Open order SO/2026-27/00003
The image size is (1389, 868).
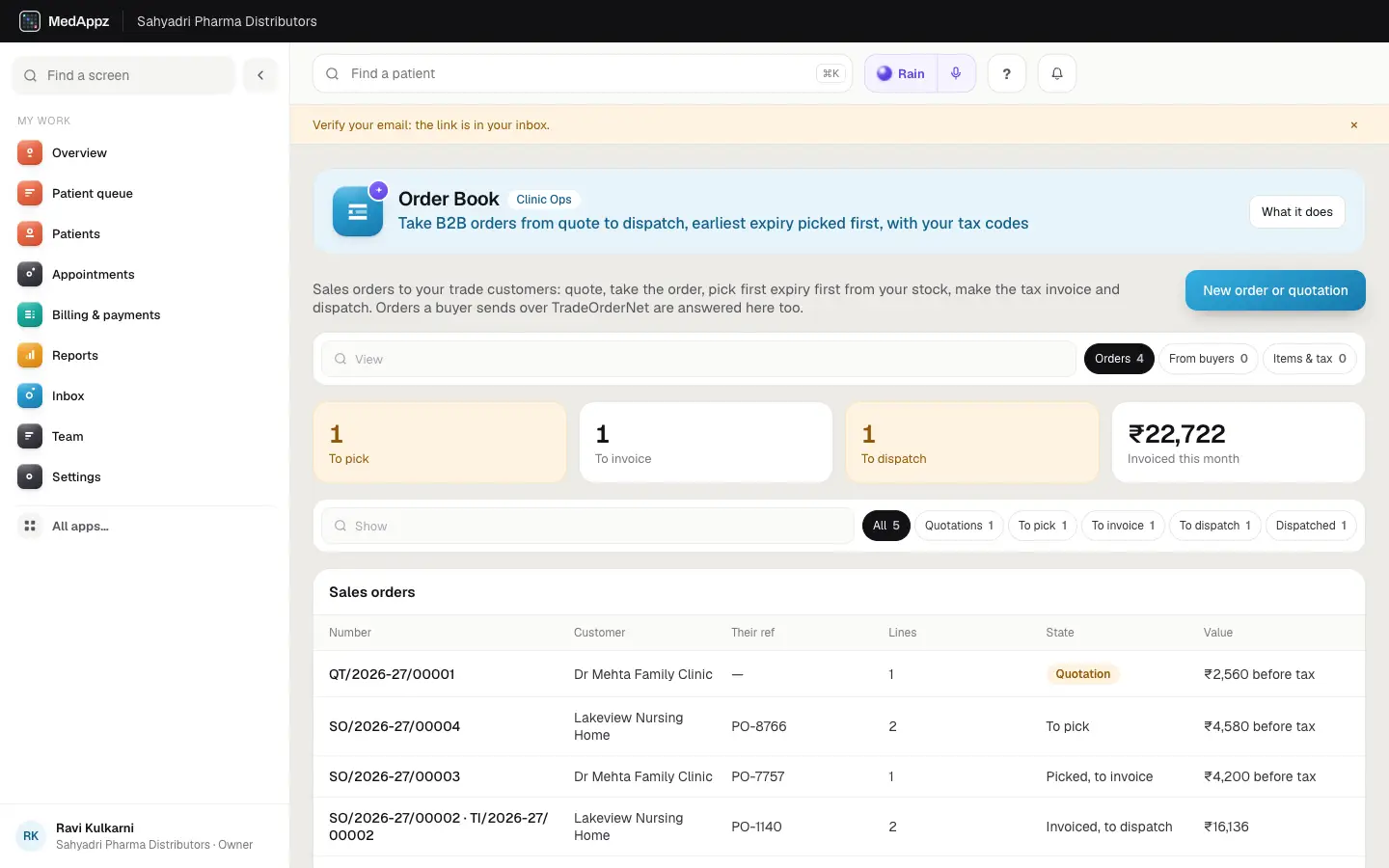click(839, 776)
